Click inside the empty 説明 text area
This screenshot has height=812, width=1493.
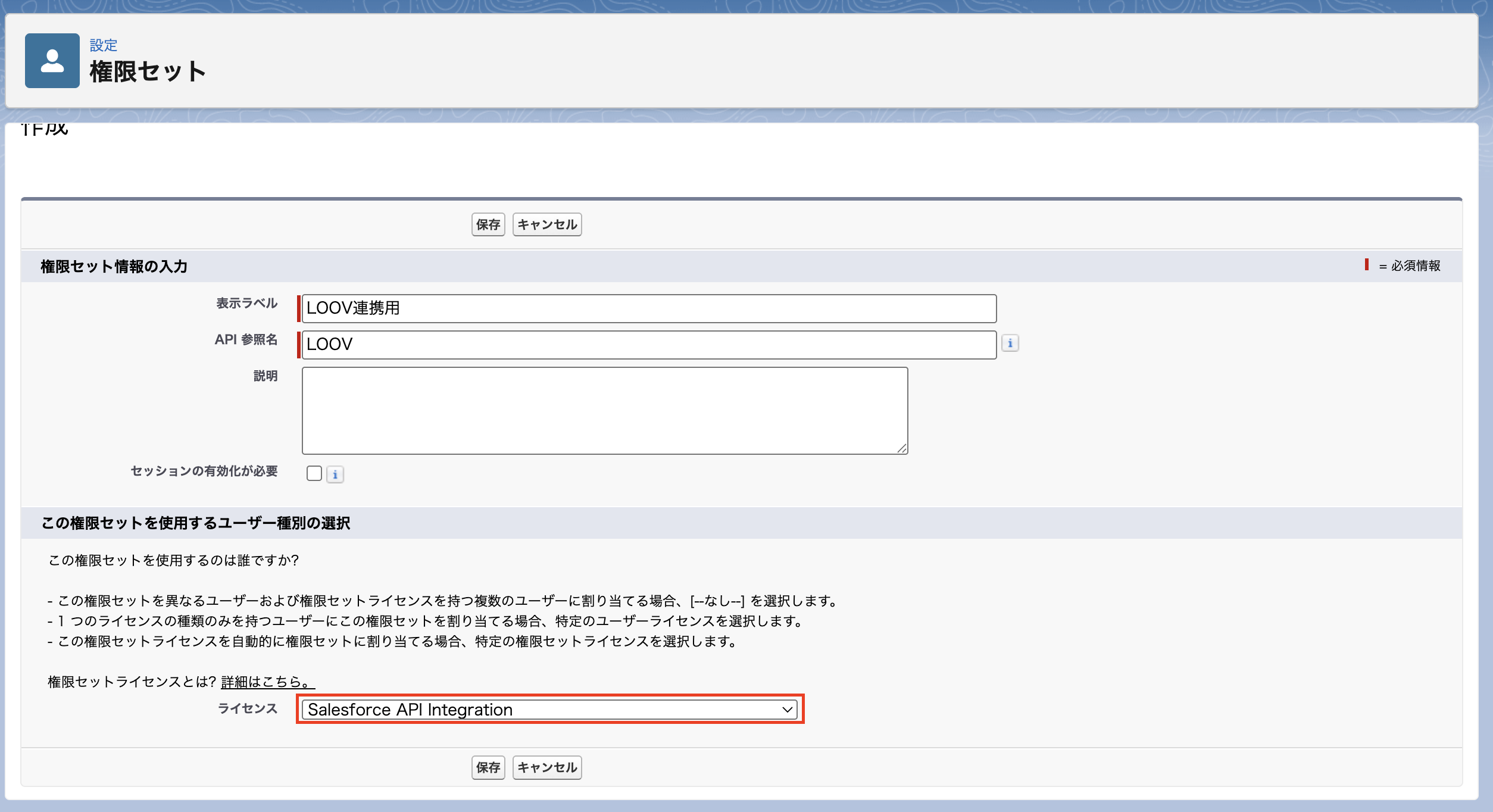pyautogui.click(x=604, y=411)
